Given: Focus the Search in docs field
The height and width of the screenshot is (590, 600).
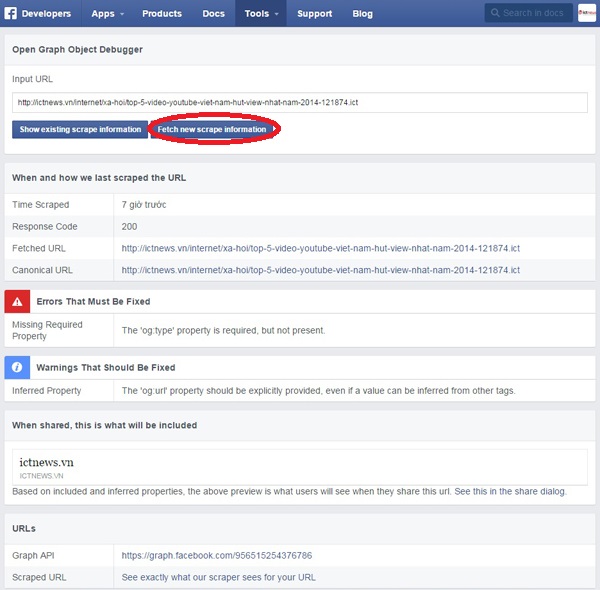Looking at the screenshot, I should coord(528,13).
